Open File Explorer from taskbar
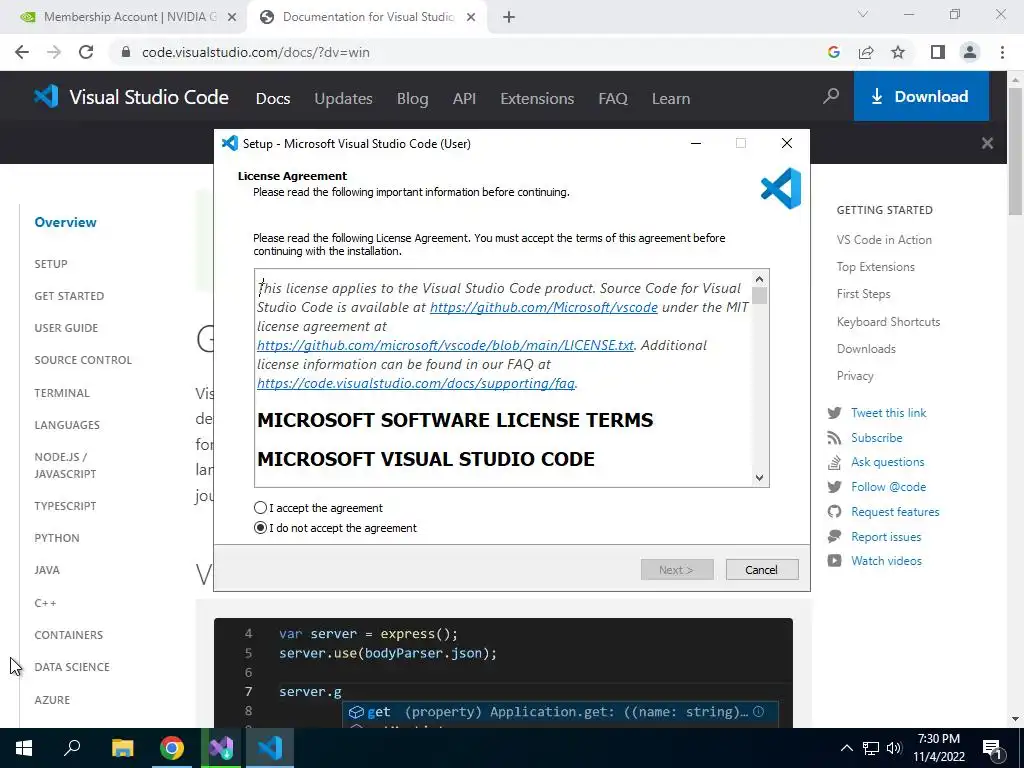 click(x=122, y=748)
